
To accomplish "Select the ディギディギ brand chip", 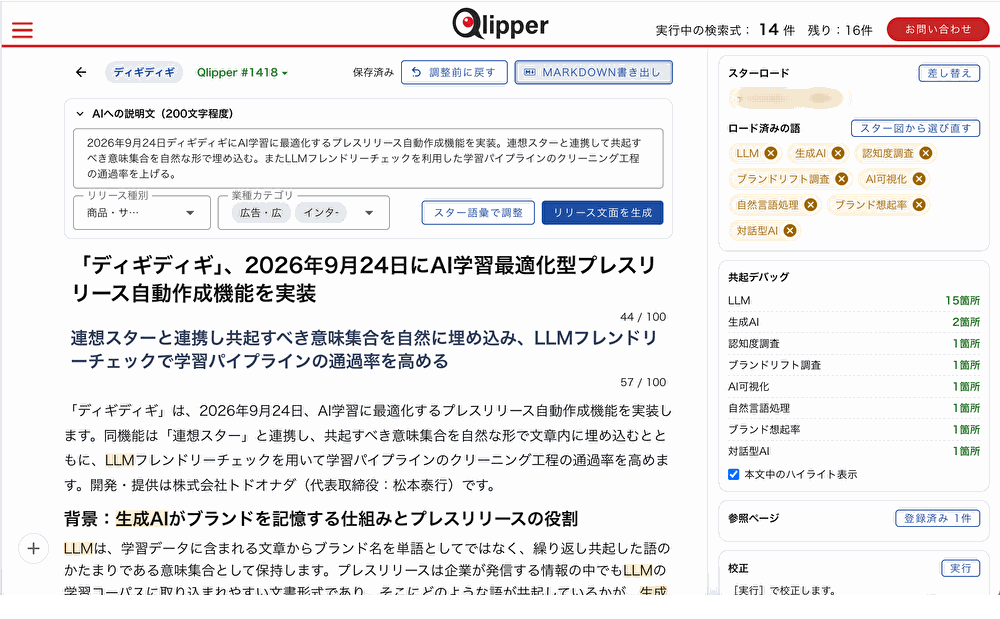I will coord(144,72).
